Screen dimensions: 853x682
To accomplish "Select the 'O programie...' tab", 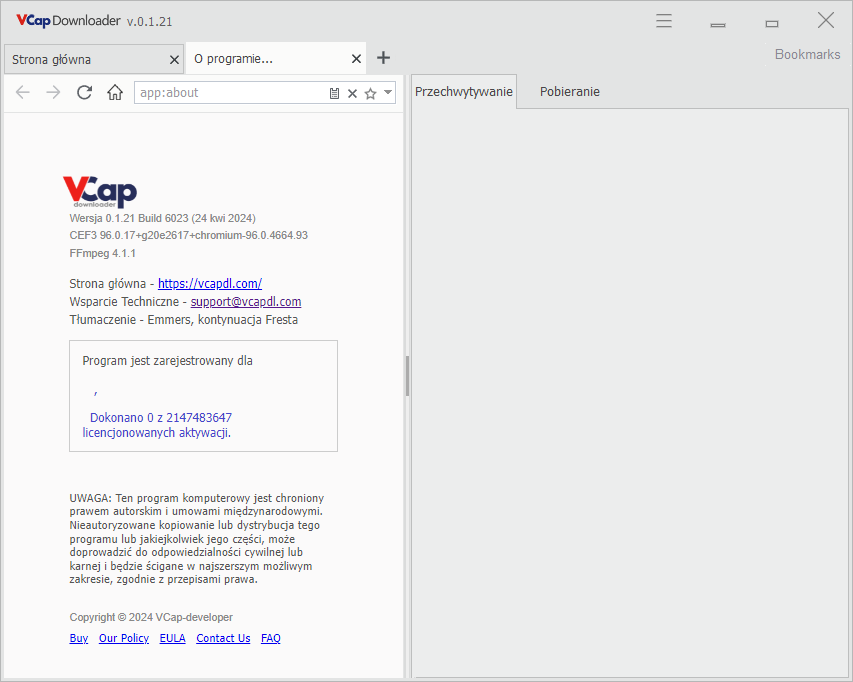I will 275,59.
